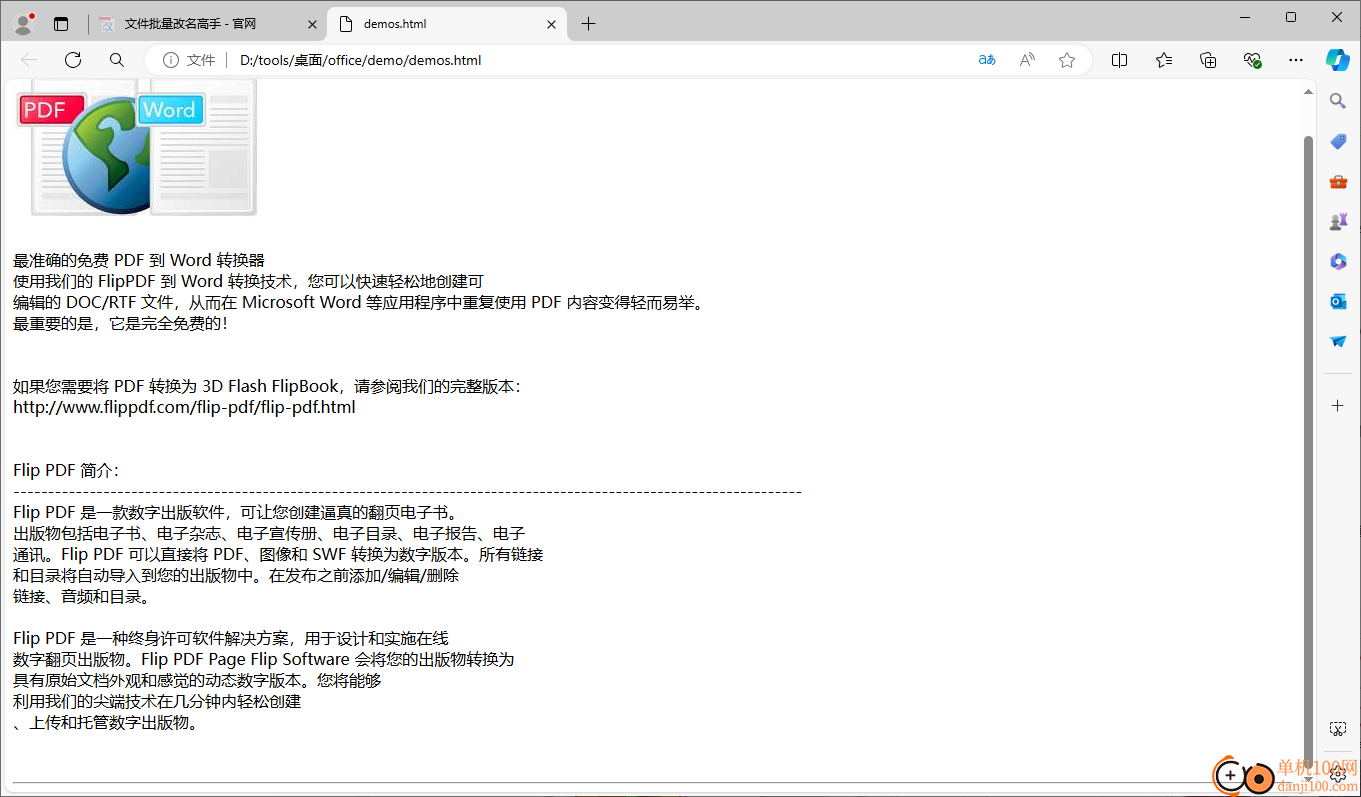Open the Settings and more ellipsis menu

click(x=1296, y=60)
